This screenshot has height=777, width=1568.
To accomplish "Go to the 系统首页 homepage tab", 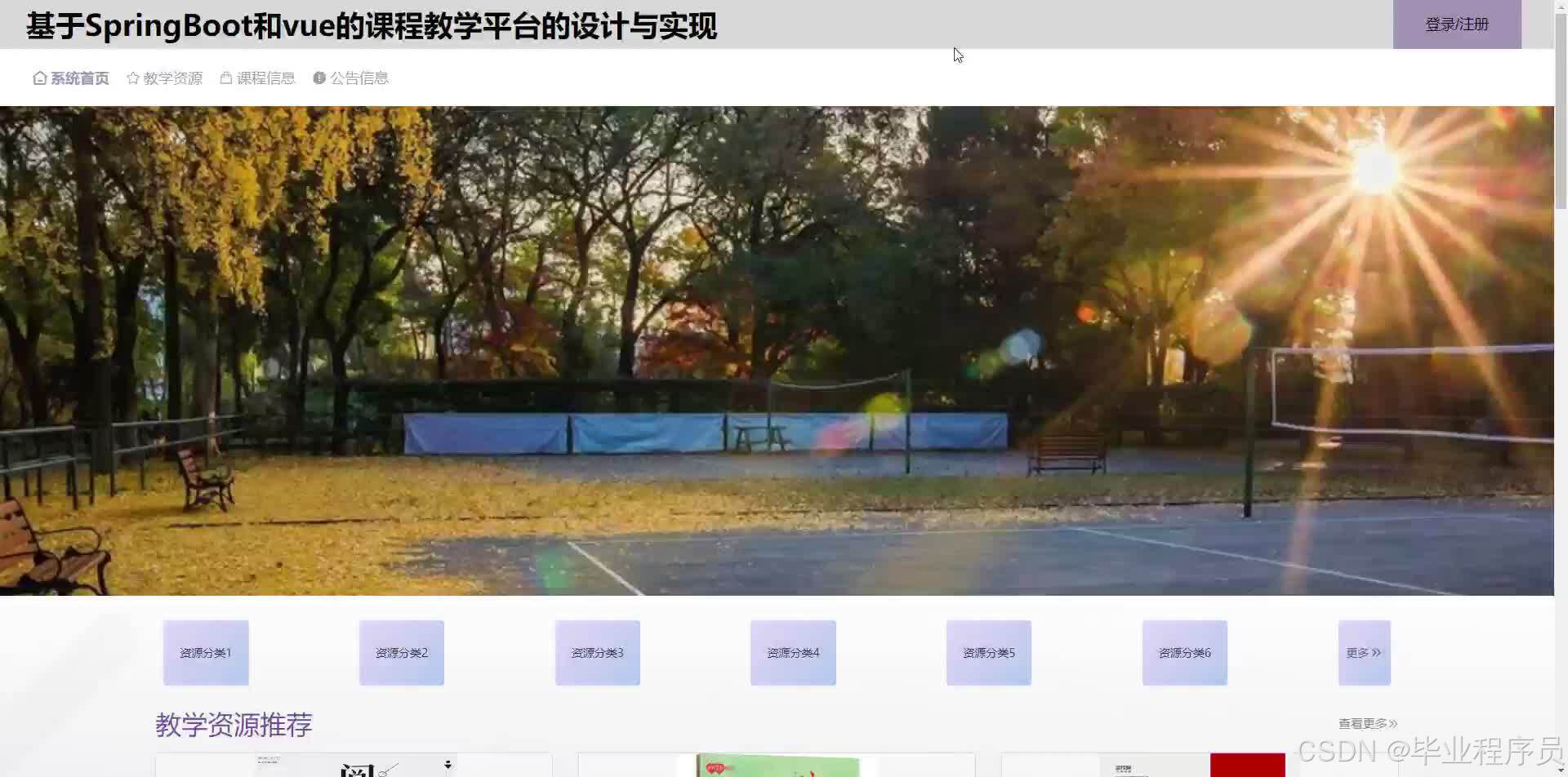I will coord(79,78).
